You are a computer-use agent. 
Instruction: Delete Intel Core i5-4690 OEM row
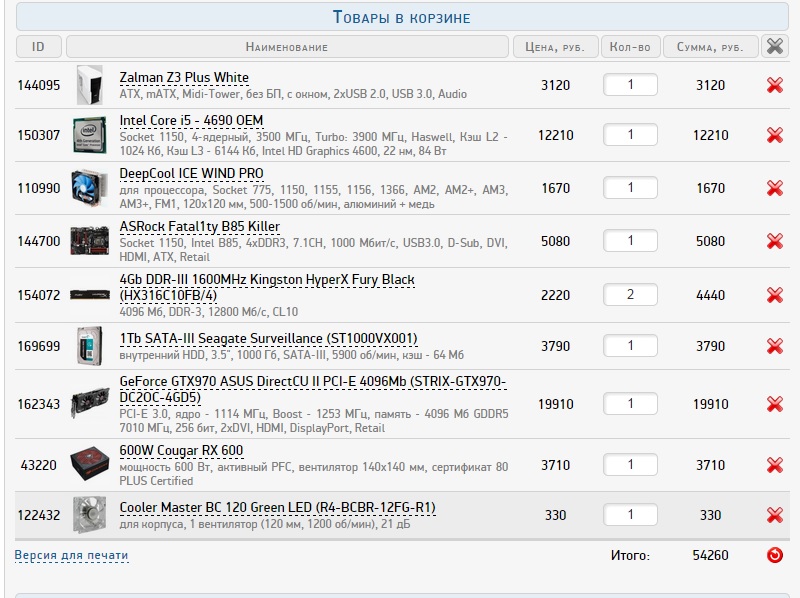click(774, 135)
